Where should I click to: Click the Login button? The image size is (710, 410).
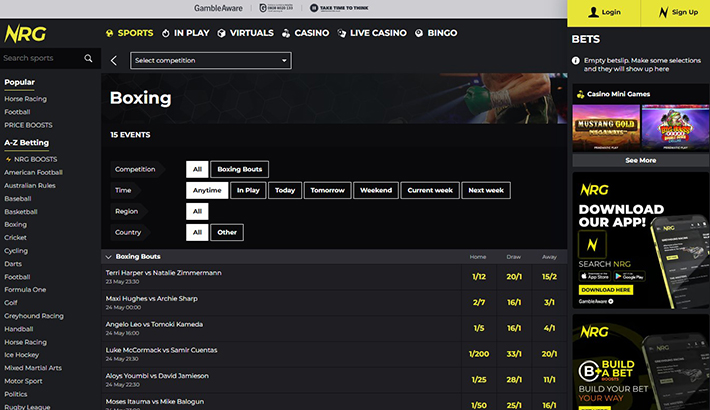click(x=604, y=13)
